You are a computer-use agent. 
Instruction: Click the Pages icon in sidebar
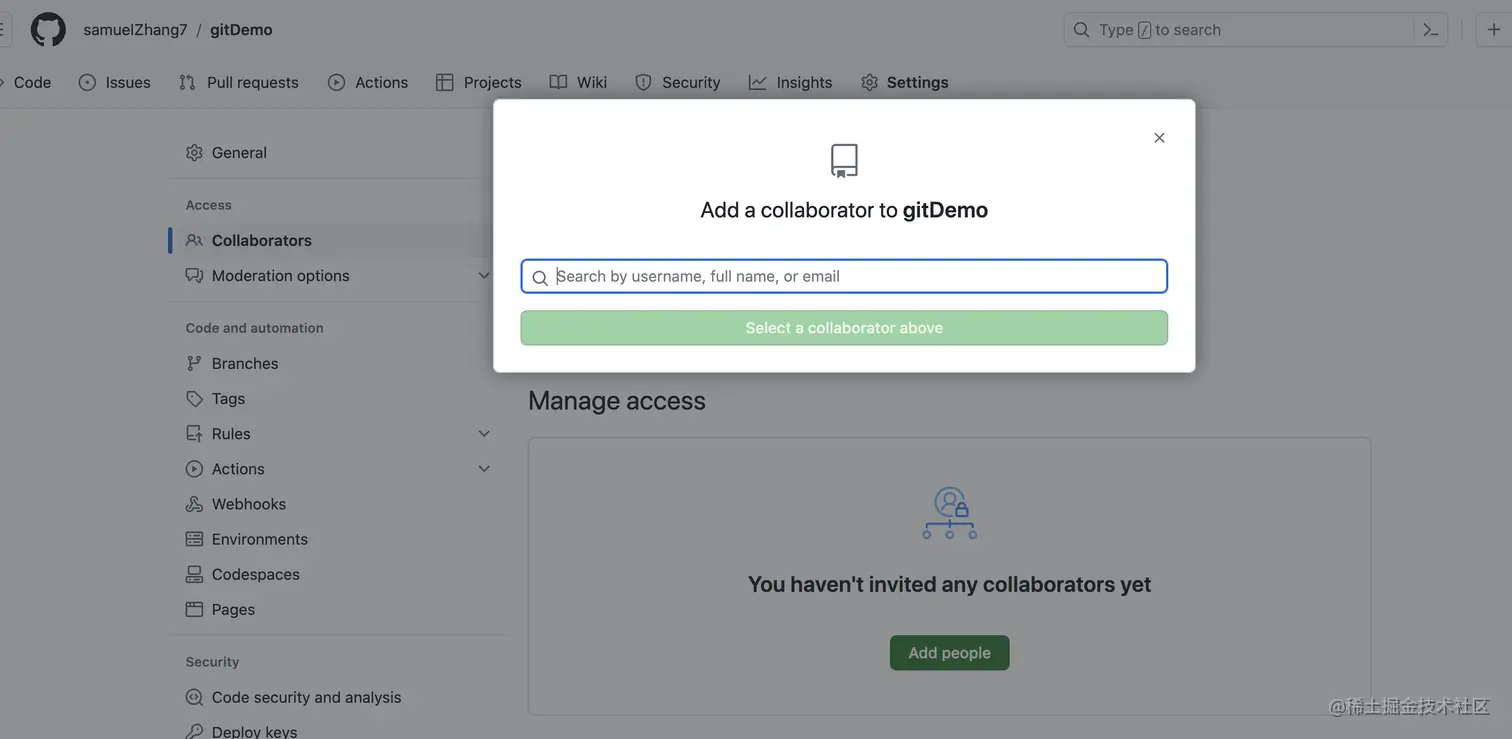point(194,609)
